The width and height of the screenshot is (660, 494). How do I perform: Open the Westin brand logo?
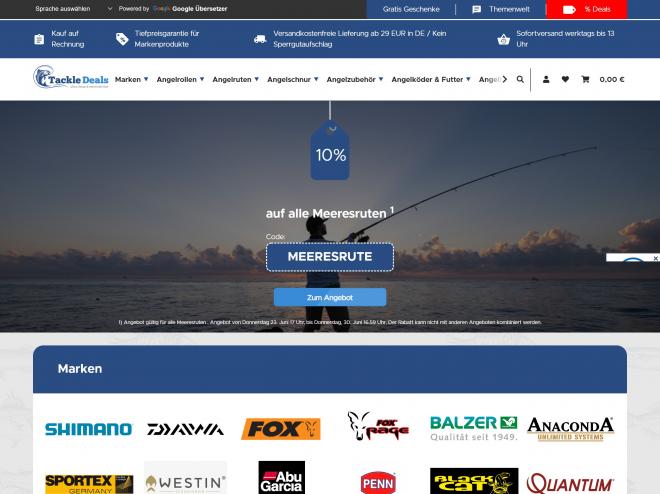point(185,478)
